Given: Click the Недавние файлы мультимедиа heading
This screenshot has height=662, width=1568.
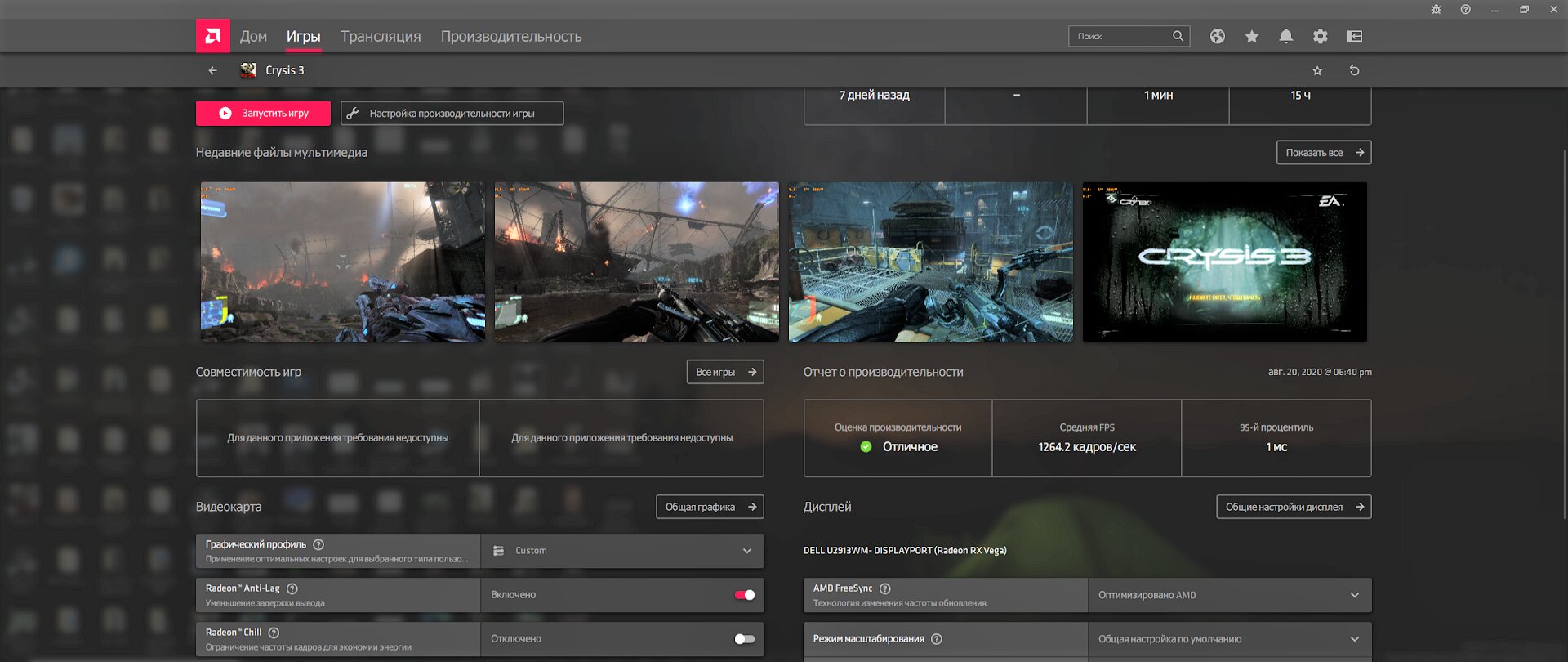Looking at the screenshot, I should tap(282, 153).
